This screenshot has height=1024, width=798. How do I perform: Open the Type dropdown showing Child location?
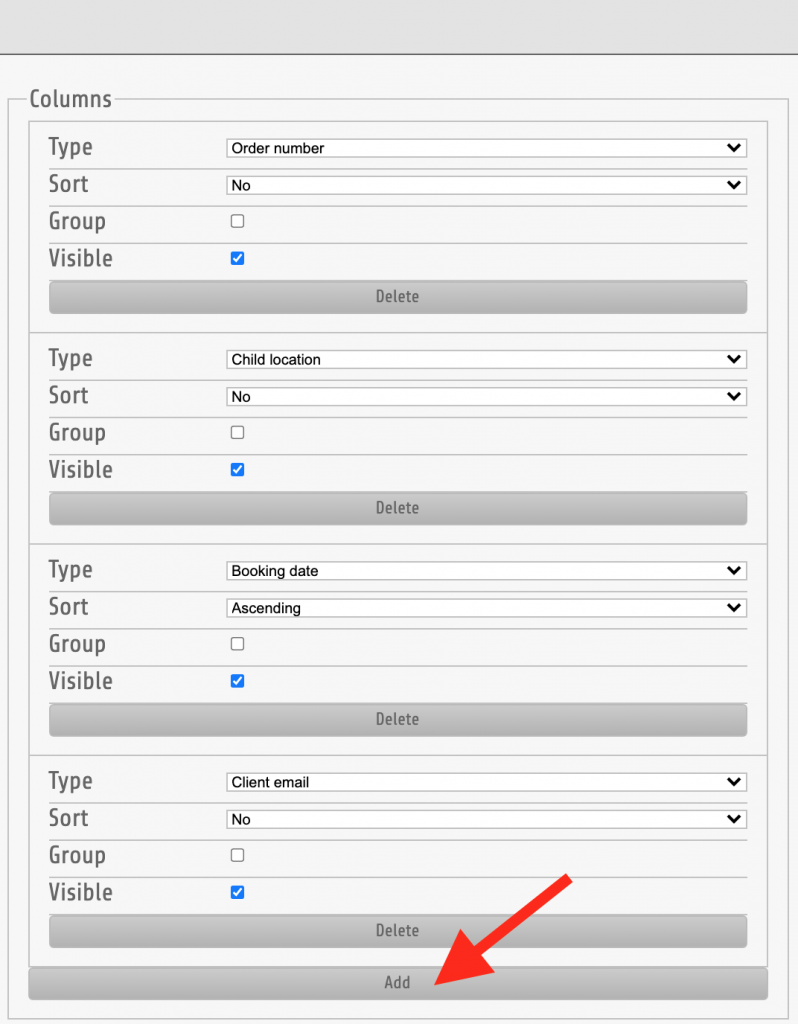coord(487,360)
